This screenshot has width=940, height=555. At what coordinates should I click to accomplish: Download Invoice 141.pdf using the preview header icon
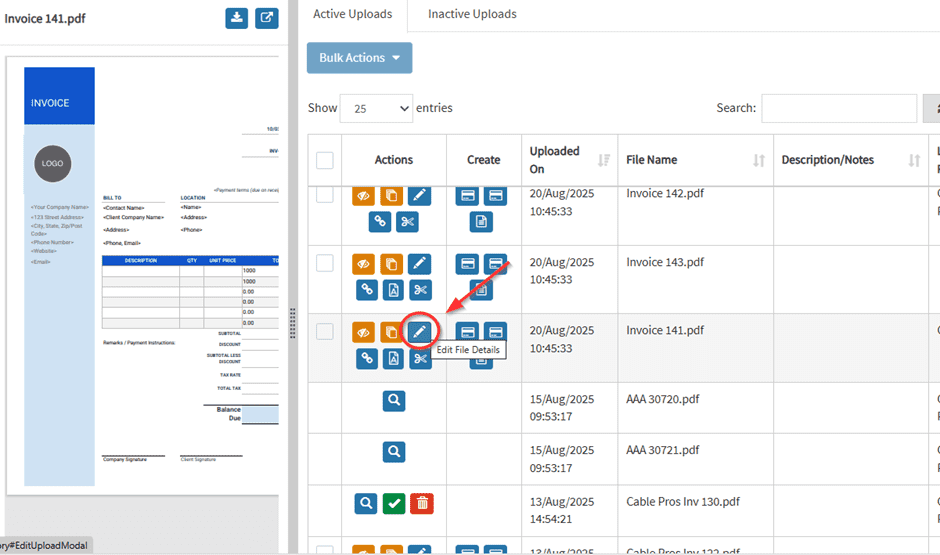tap(237, 18)
